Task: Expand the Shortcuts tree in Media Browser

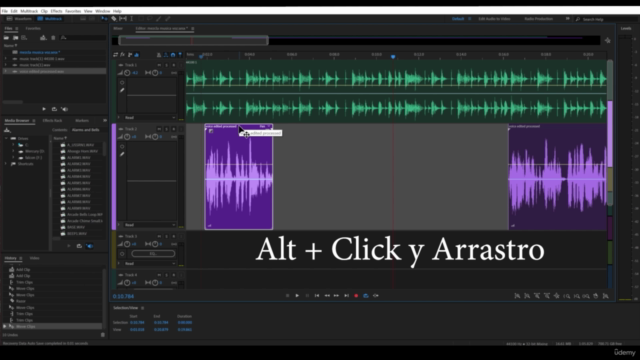Action: (x=6, y=164)
